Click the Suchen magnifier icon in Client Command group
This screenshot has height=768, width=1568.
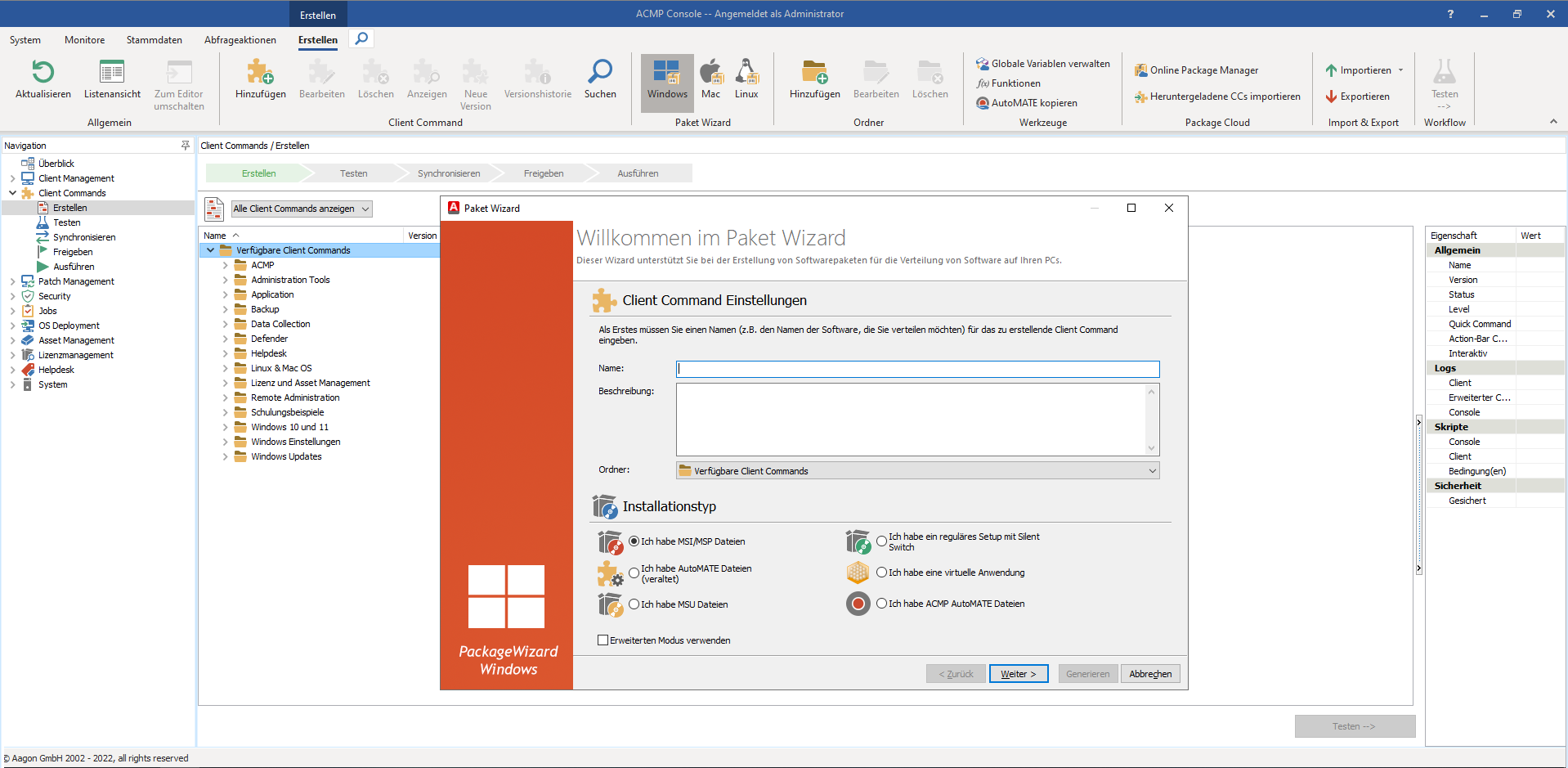click(x=599, y=73)
